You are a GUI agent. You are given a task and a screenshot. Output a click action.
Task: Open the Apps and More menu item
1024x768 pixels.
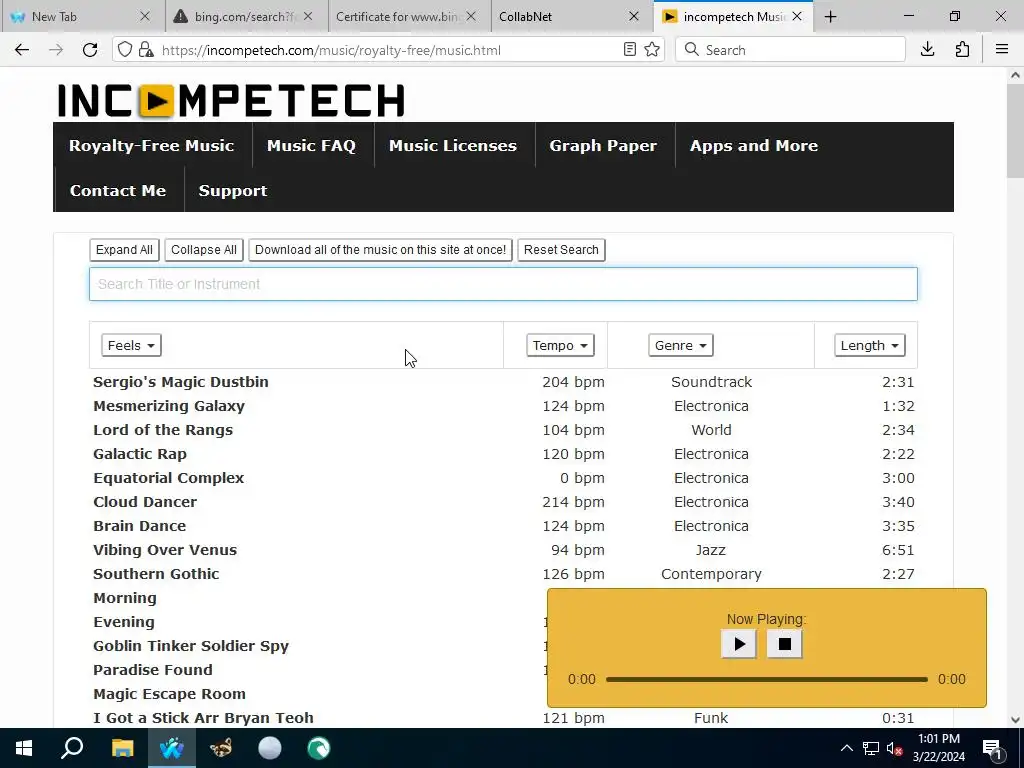[x=754, y=146]
